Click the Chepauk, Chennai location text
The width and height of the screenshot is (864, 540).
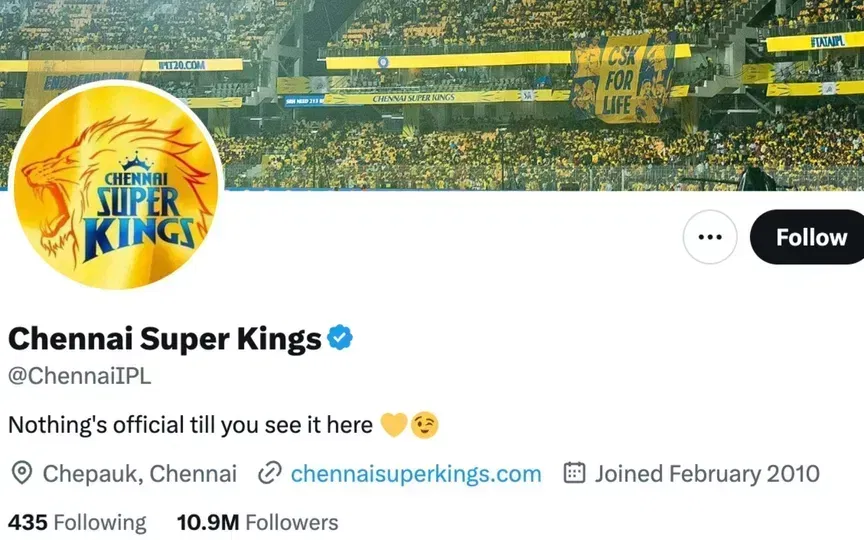click(139, 473)
